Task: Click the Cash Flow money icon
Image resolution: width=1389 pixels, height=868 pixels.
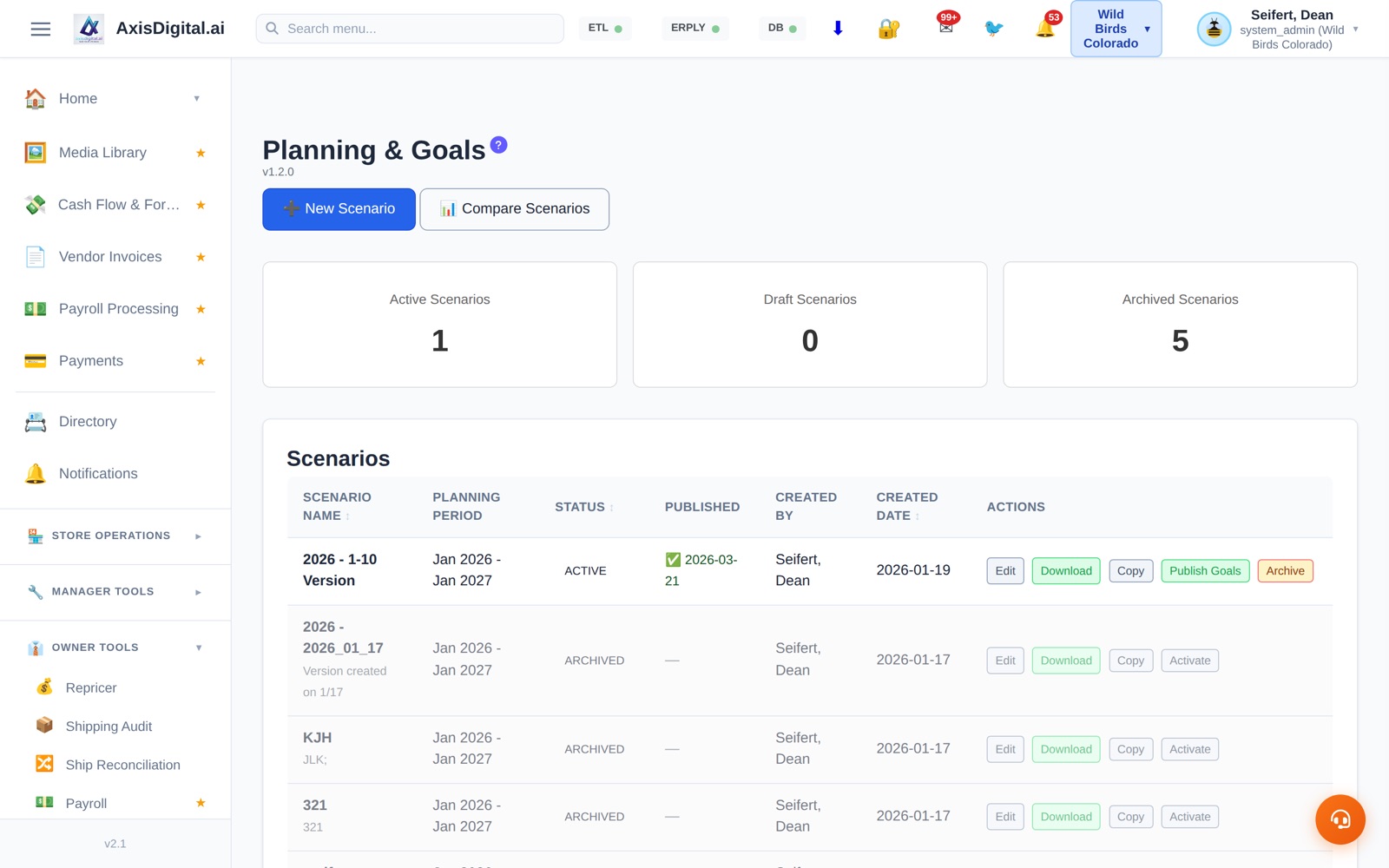Action: coord(36,205)
